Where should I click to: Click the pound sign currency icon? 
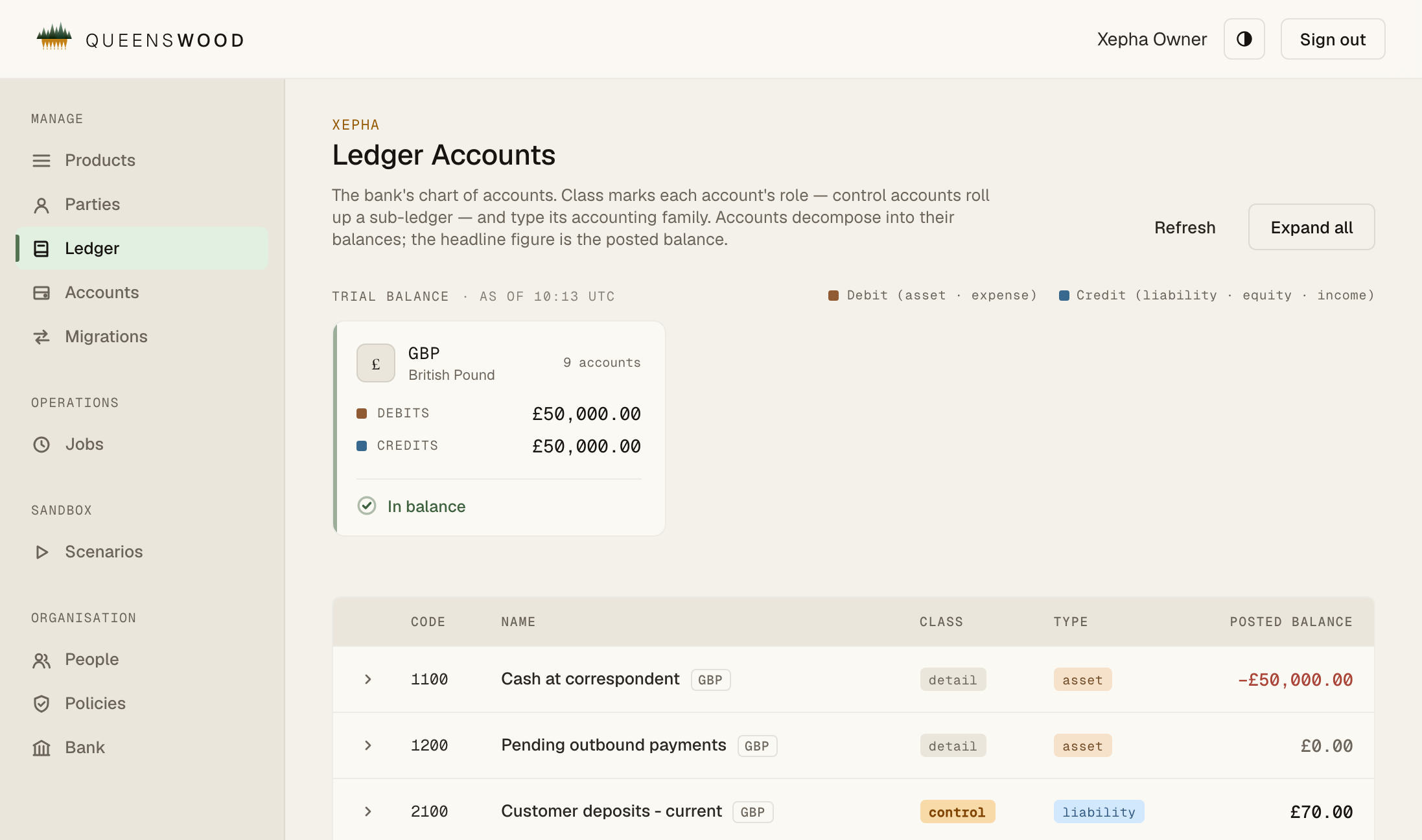pos(375,363)
